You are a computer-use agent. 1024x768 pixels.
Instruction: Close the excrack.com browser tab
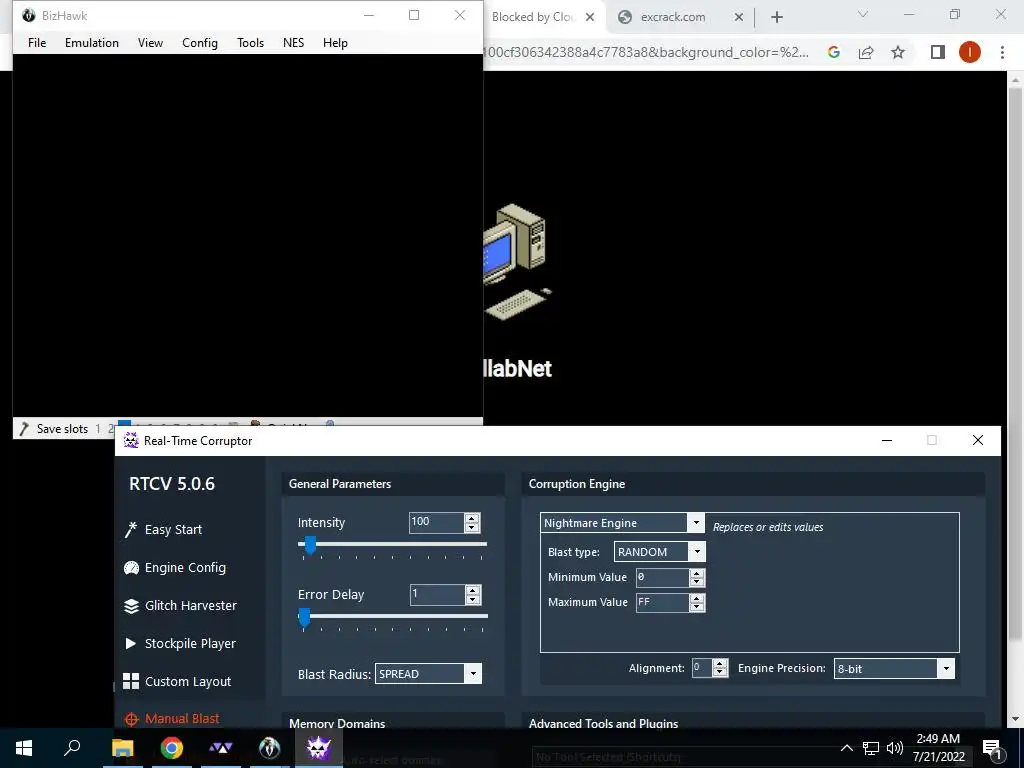739,17
